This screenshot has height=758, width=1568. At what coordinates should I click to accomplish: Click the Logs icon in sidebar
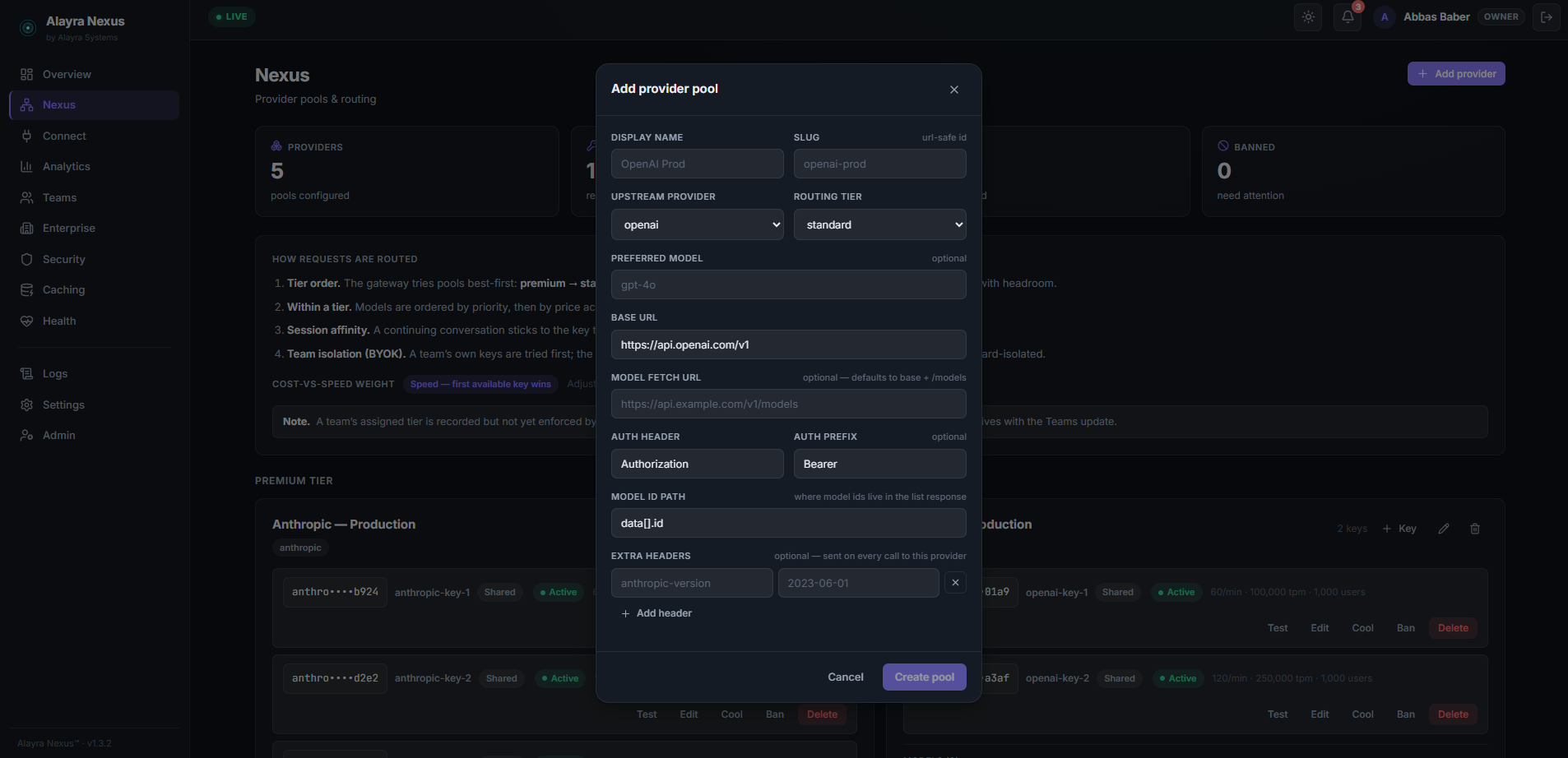(x=27, y=374)
